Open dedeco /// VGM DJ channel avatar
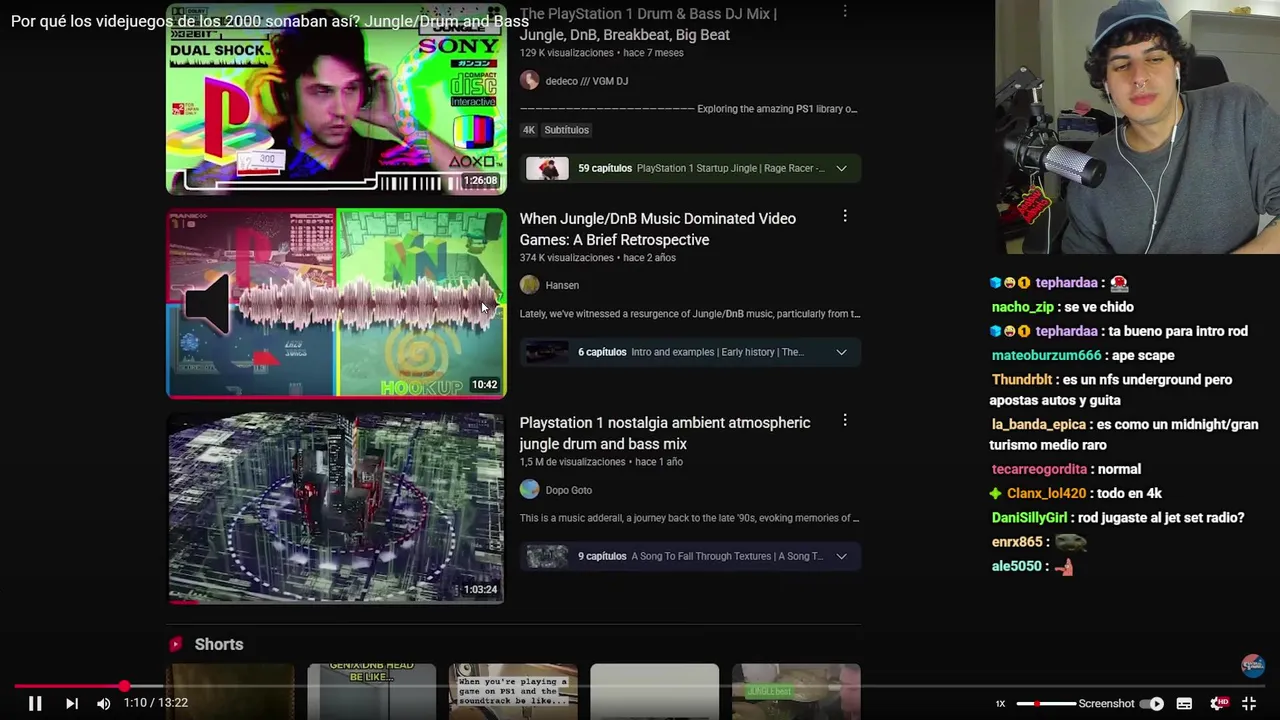 point(529,81)
